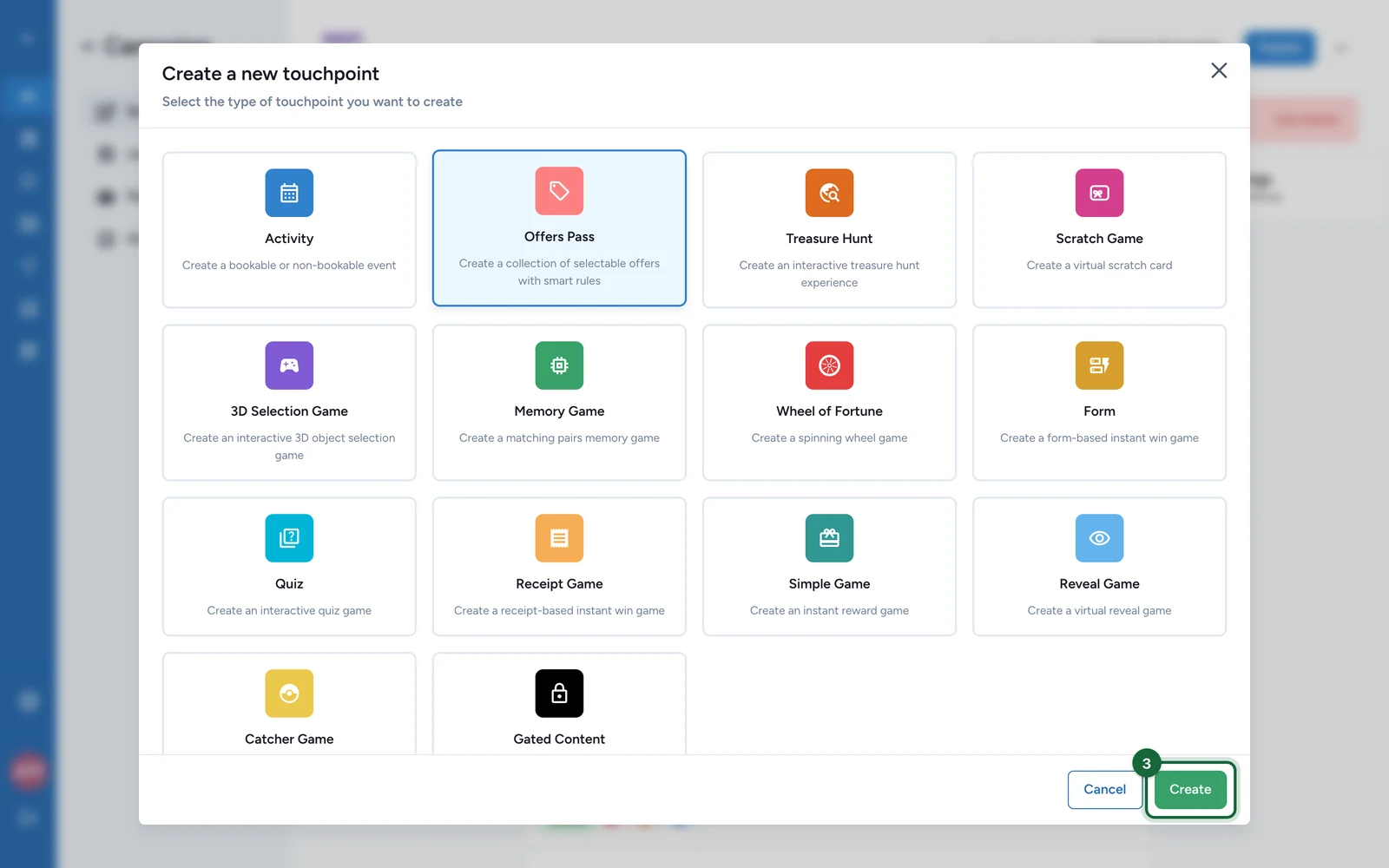
Task: Click the orange Treasure Hunt icon
Action: 829,193
